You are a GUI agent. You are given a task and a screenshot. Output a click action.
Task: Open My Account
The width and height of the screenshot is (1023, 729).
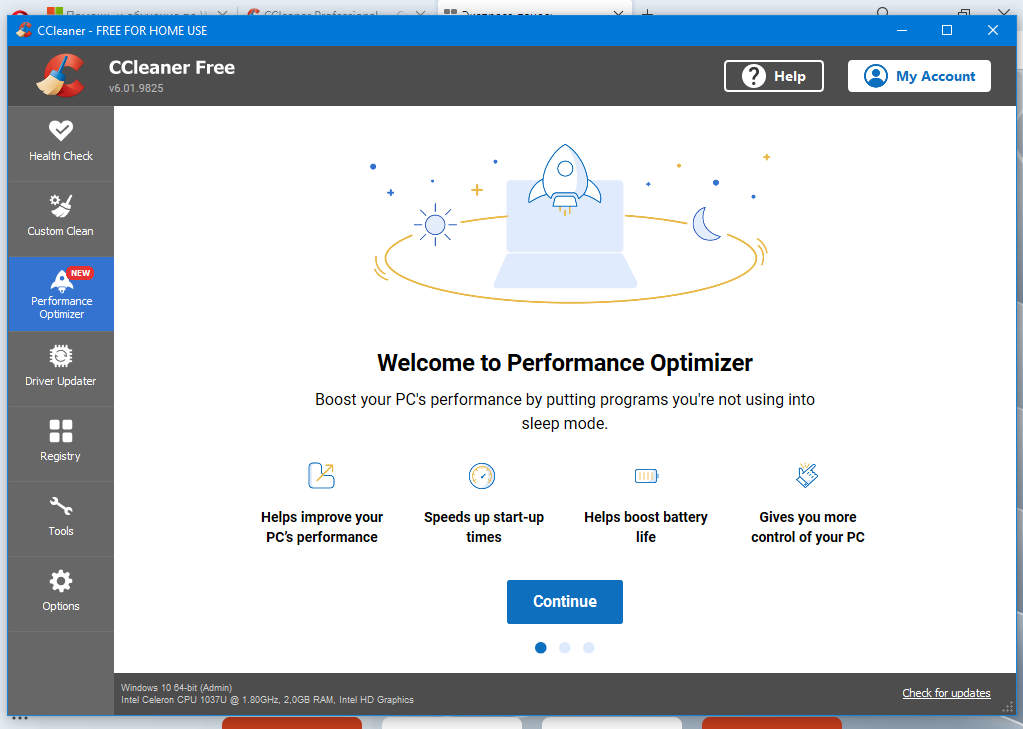point(919,76)
